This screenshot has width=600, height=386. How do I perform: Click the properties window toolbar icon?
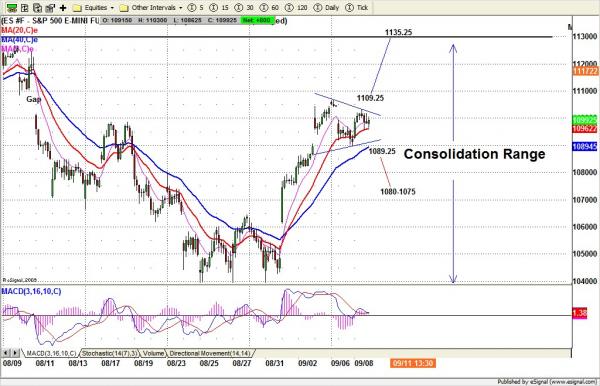[x=50, y=7]
